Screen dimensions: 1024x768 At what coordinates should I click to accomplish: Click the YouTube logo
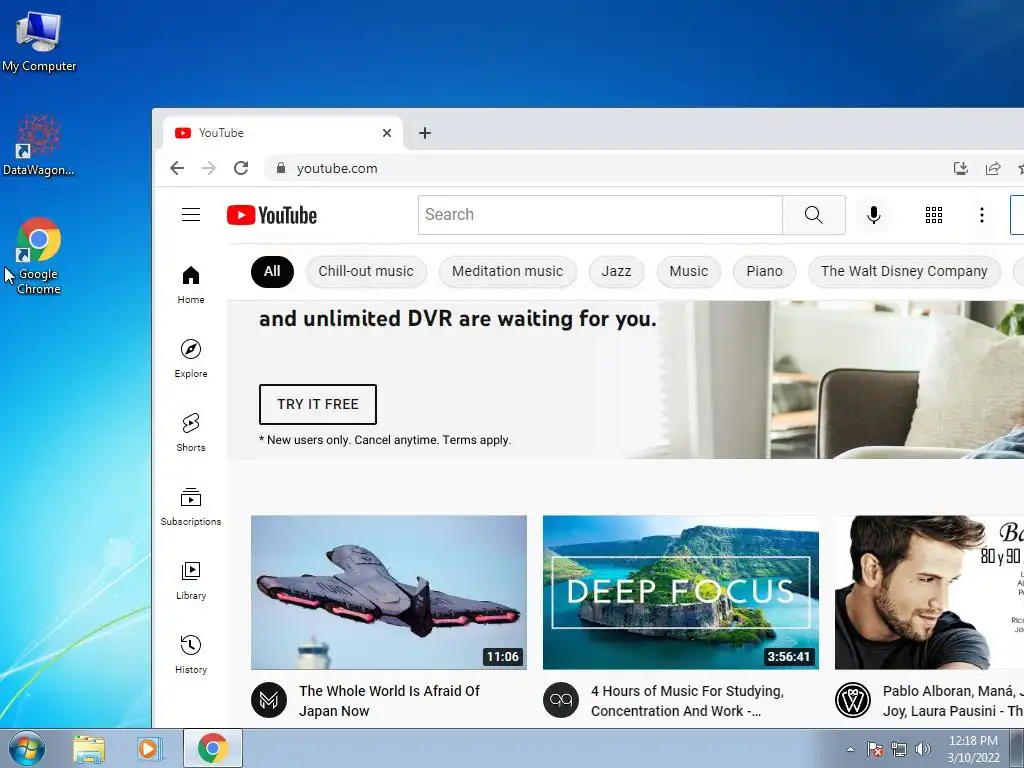(272, 215)
